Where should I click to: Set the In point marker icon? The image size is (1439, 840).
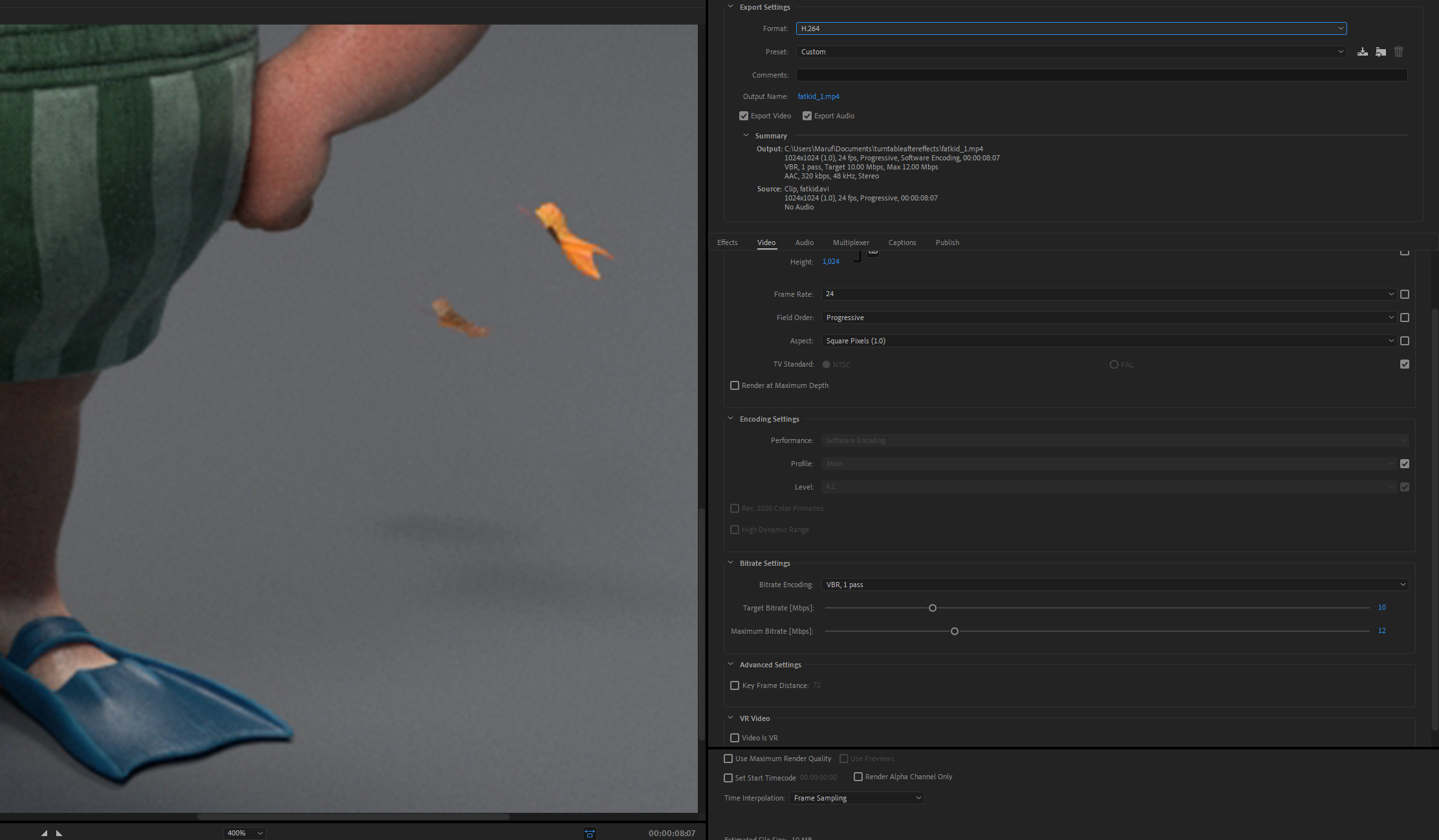(x=44, y=834)
